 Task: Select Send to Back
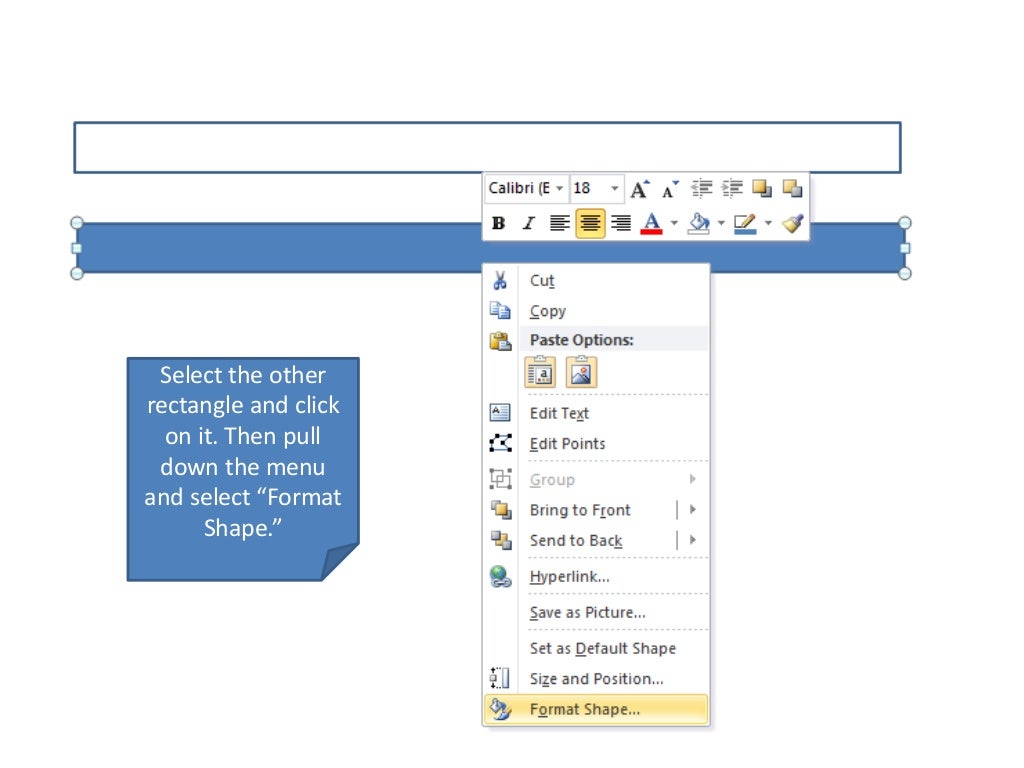(576, 541)
